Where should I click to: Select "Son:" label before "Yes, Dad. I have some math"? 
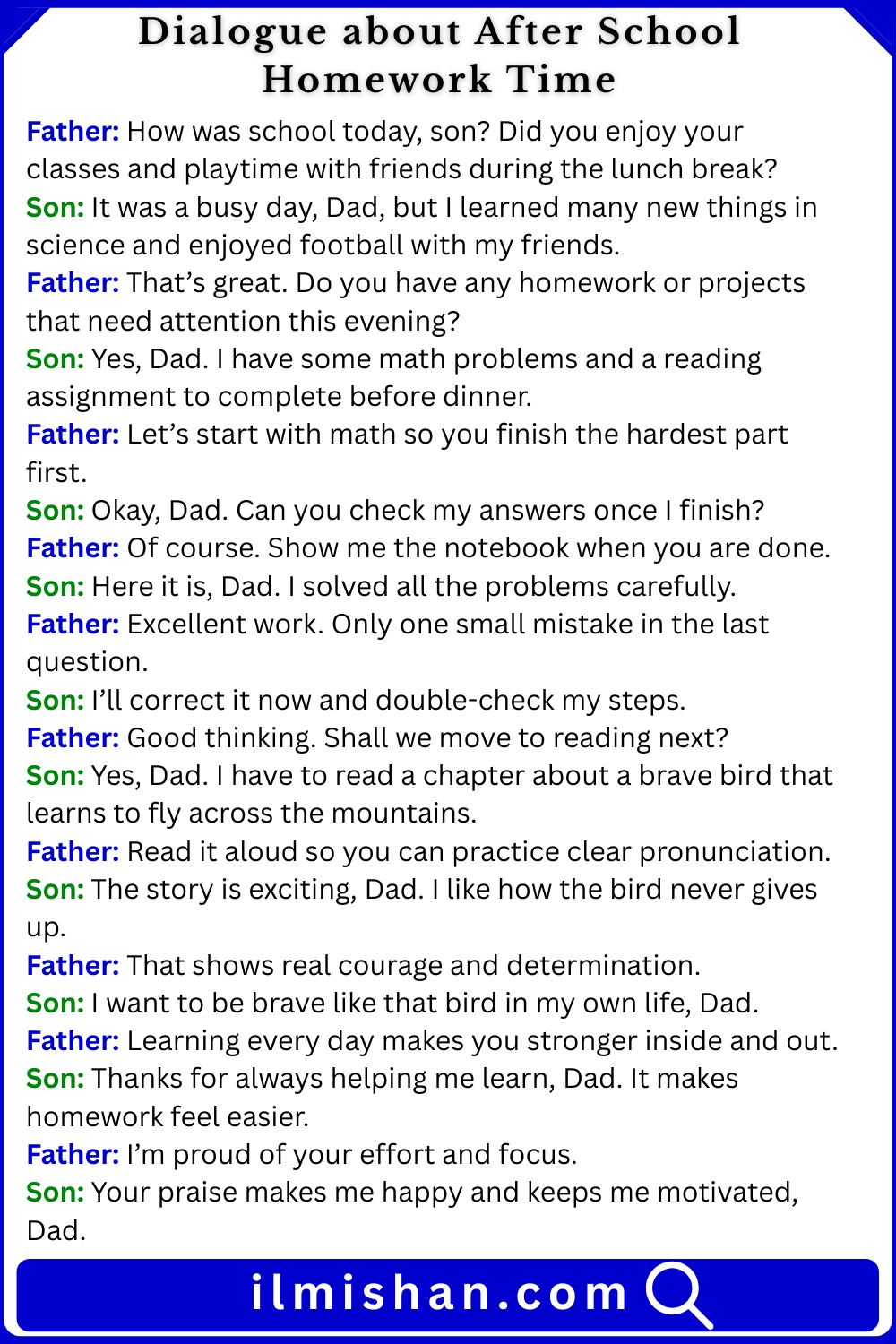[55, 359]
